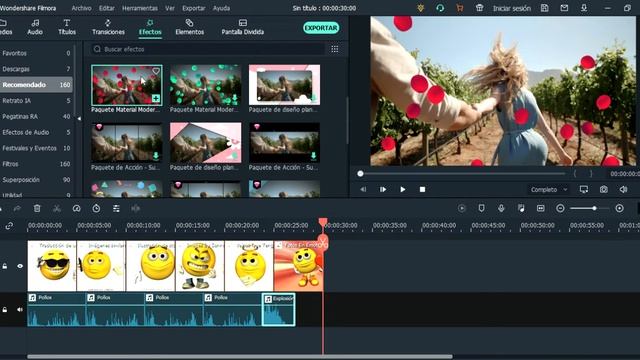Open the Editar menu
Image resolution: width=640 pixels, height=360 pixels.
[107, 8]
